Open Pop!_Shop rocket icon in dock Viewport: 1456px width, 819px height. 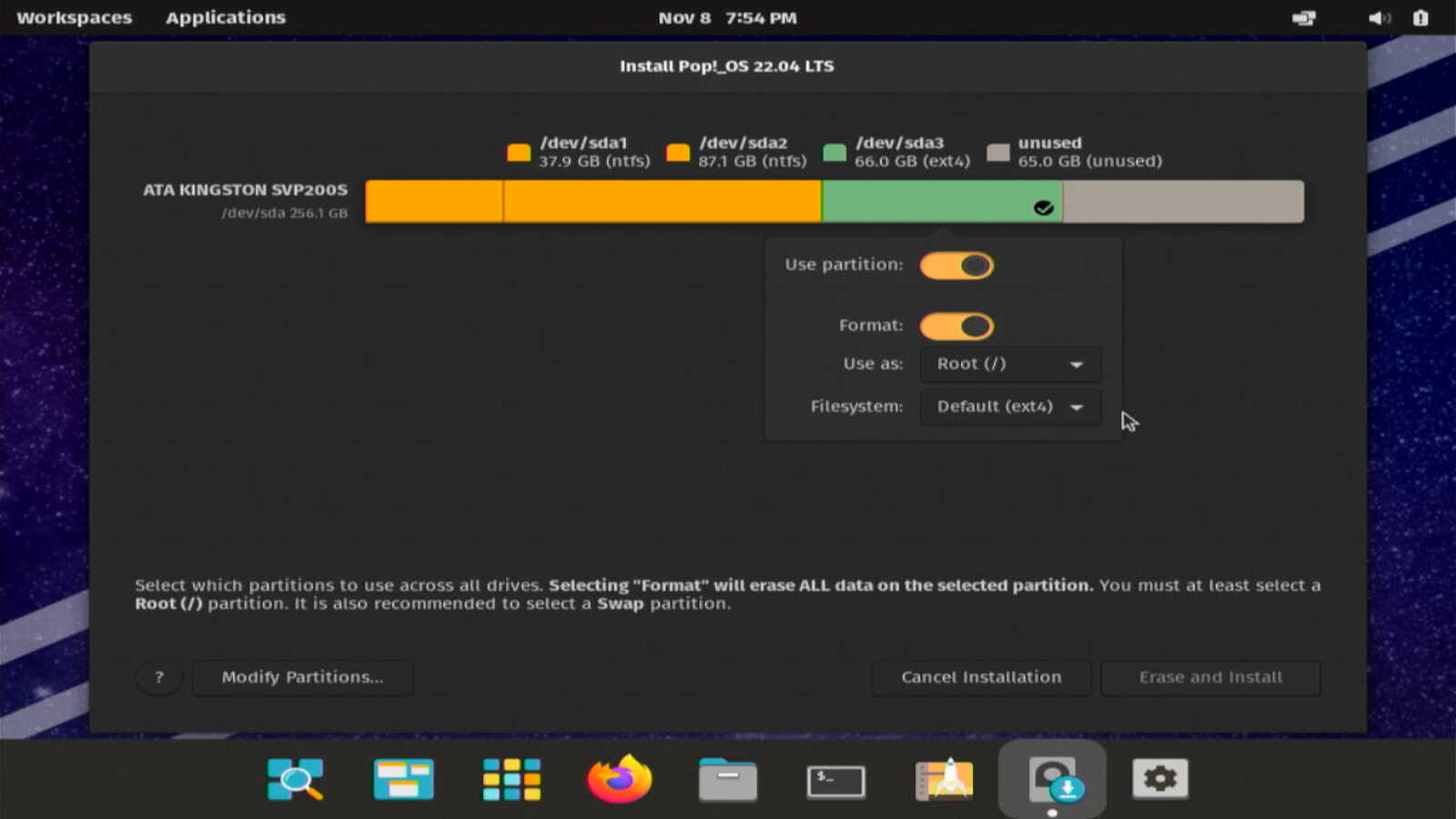[944, 779]
